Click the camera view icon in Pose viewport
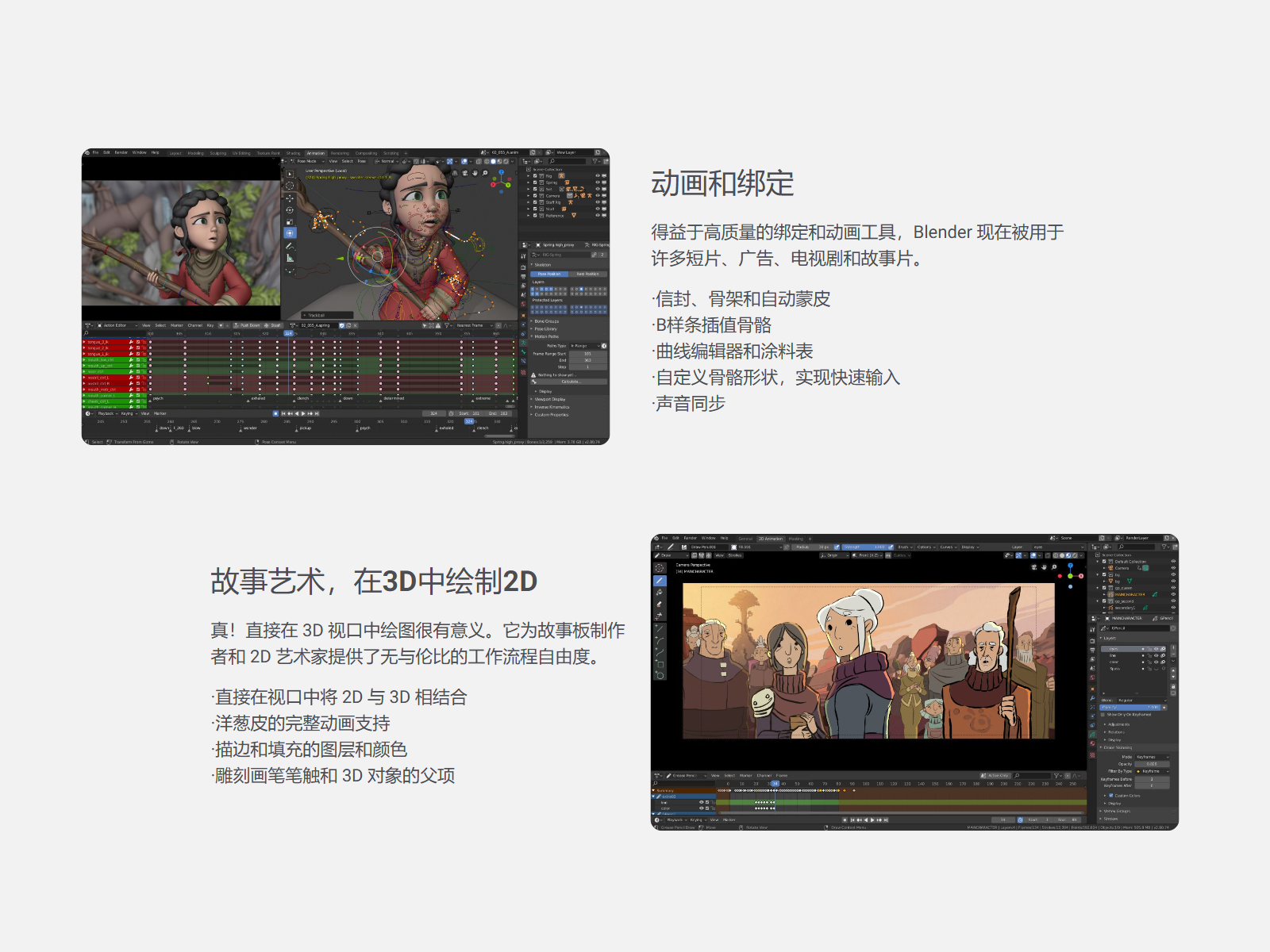 click(x=465, y=173)
